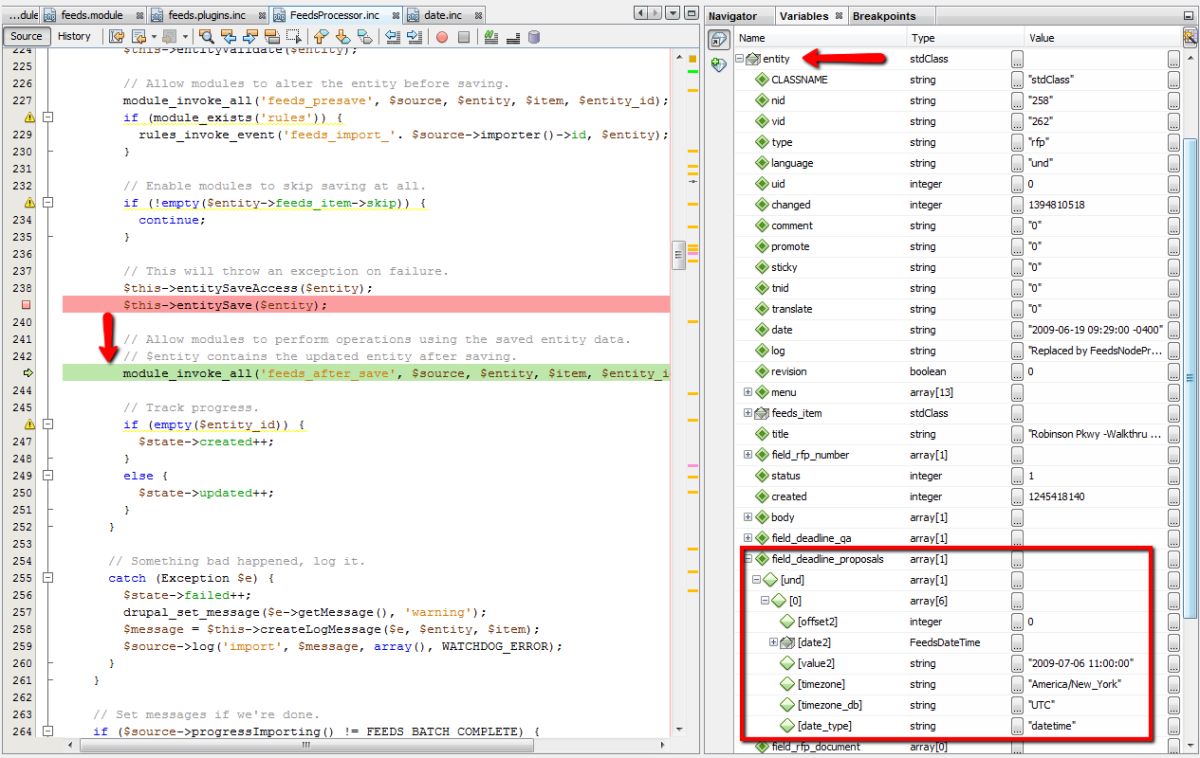Create a new watch in the Variables panel
Screen dimensions: 1200x758
tap(718, 64)
